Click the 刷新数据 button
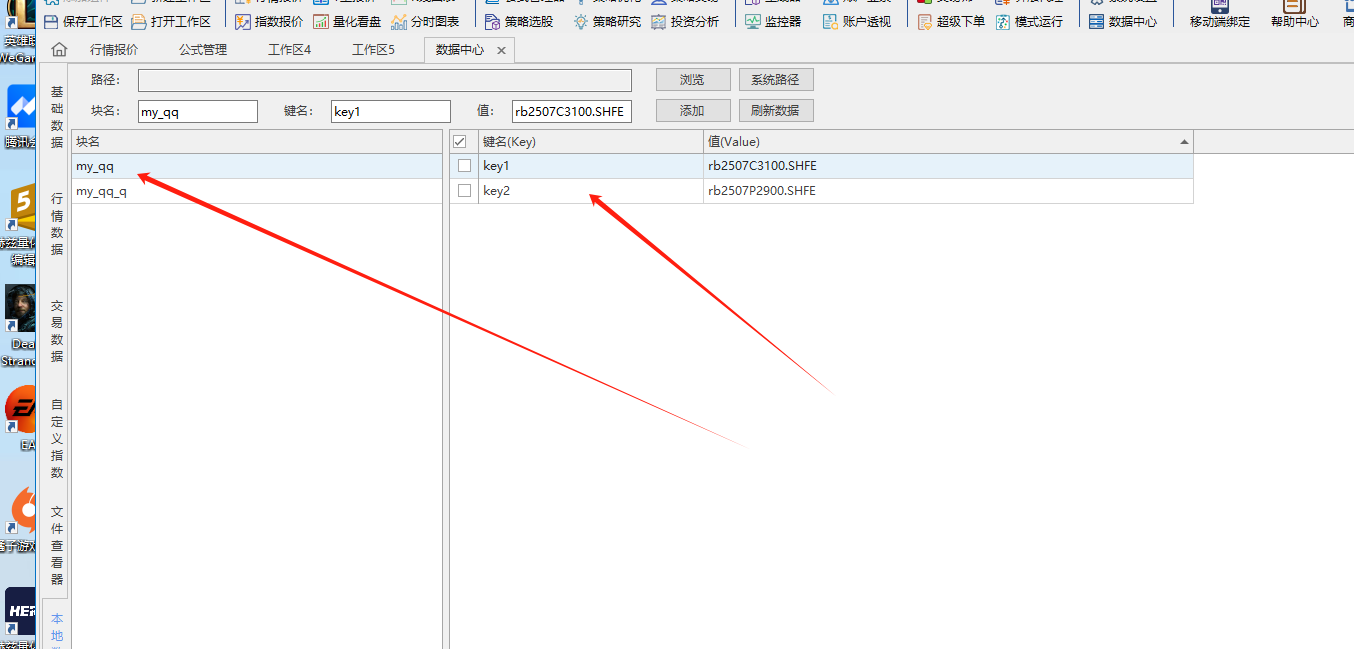1354x649 pixels. coord(776,111)
